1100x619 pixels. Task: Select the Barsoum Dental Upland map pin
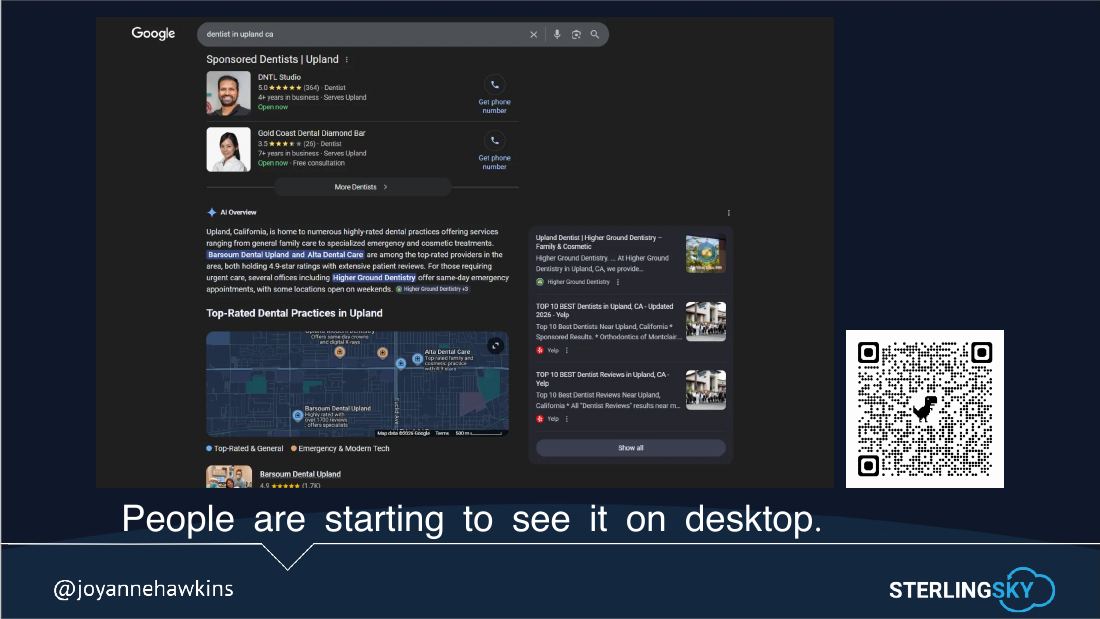coord(297,415)
